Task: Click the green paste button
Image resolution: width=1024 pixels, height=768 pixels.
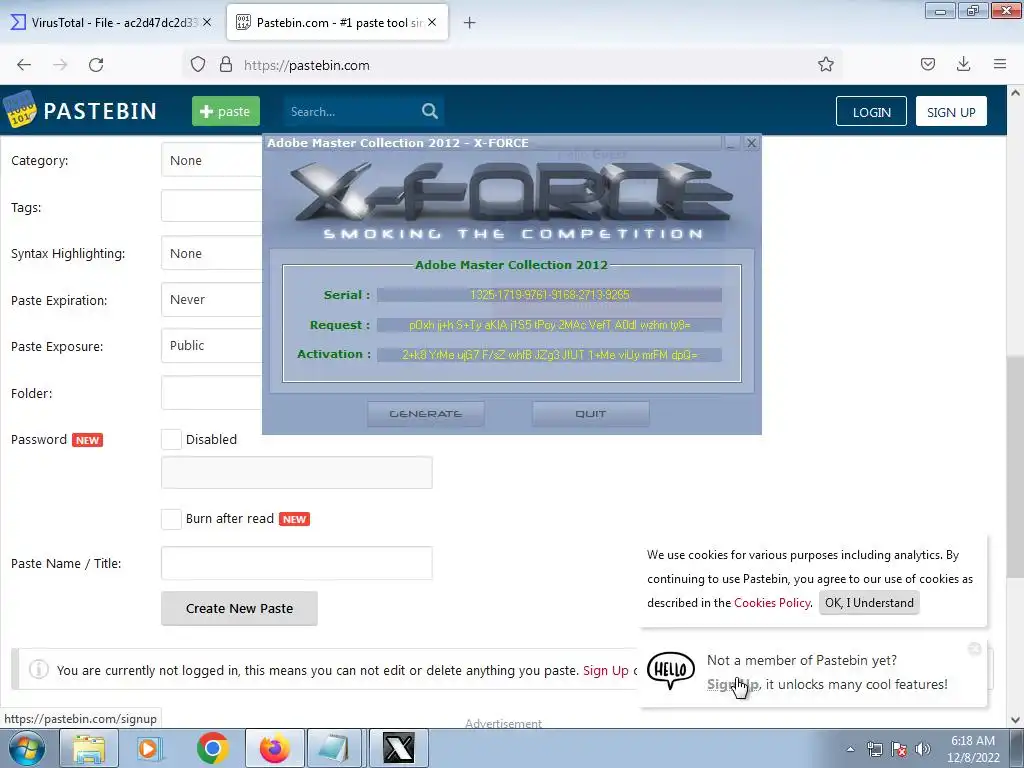Action: pos(225,111)
